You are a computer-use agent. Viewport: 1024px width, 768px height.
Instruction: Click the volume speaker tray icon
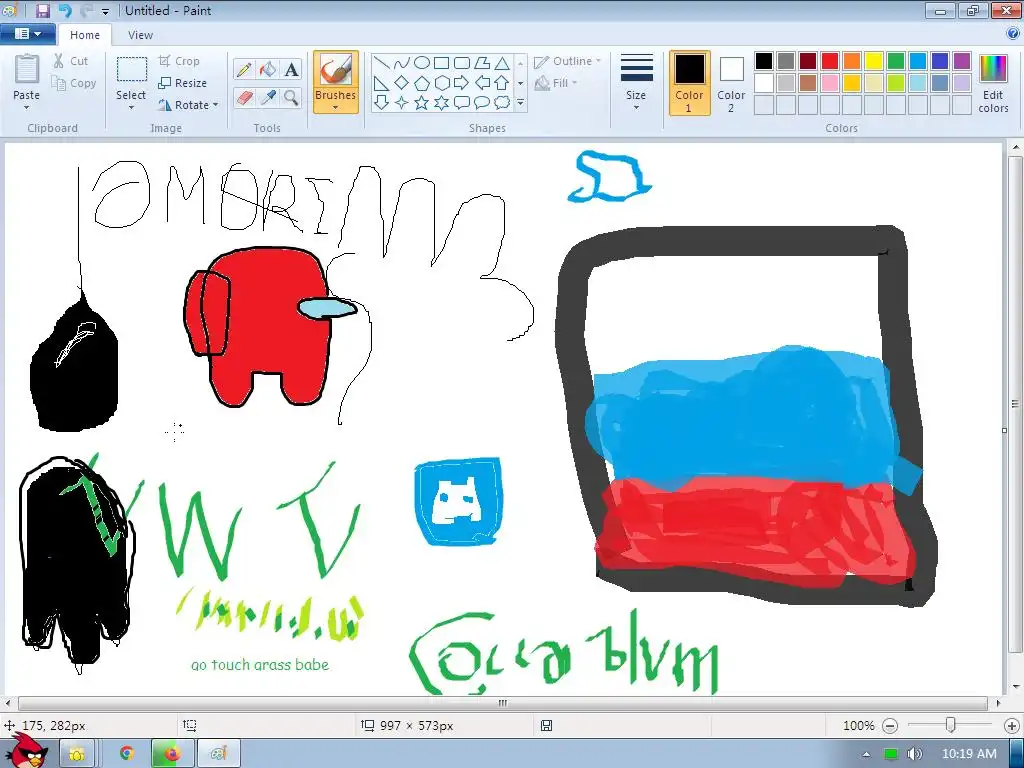[914, 754]
